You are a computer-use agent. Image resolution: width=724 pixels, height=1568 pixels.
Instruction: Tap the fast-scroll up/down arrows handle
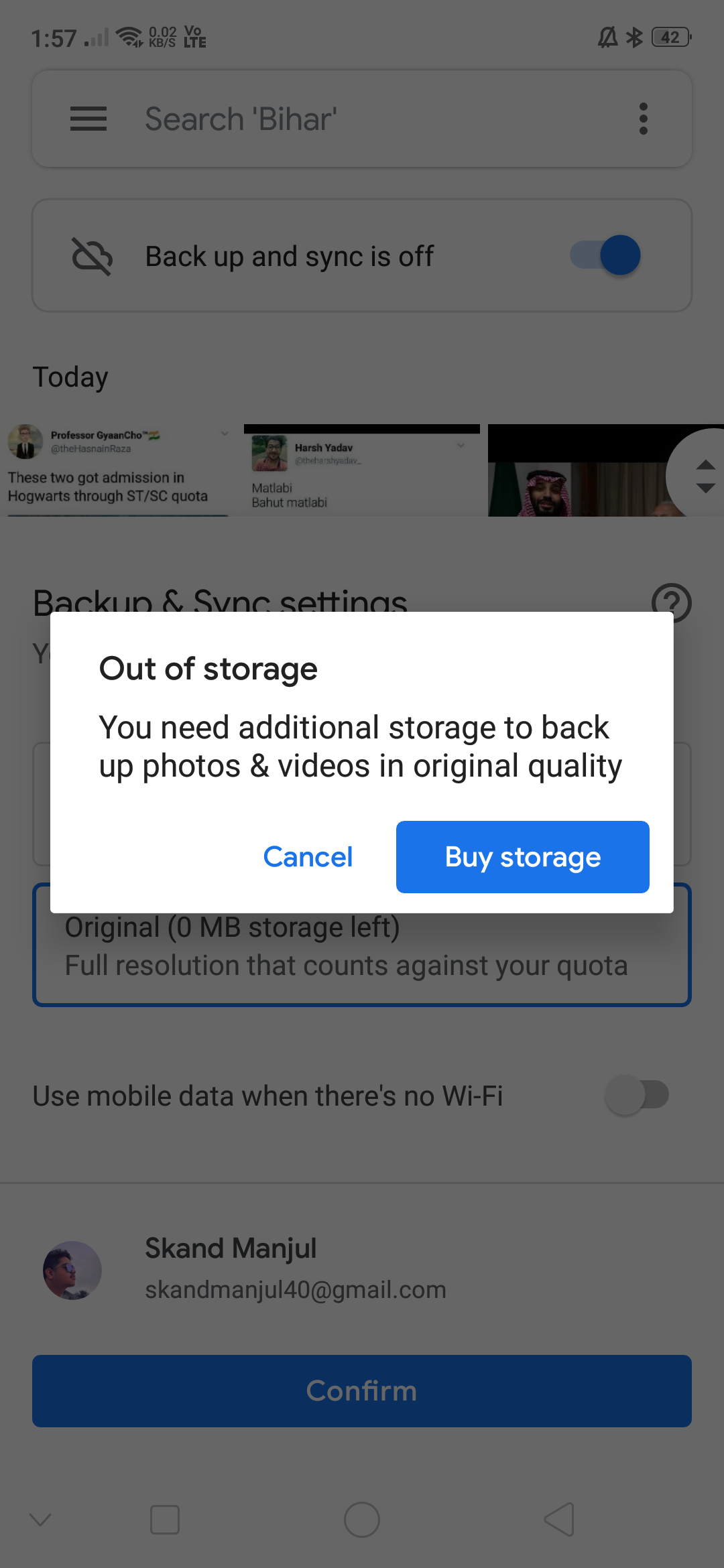coord(704,476)
